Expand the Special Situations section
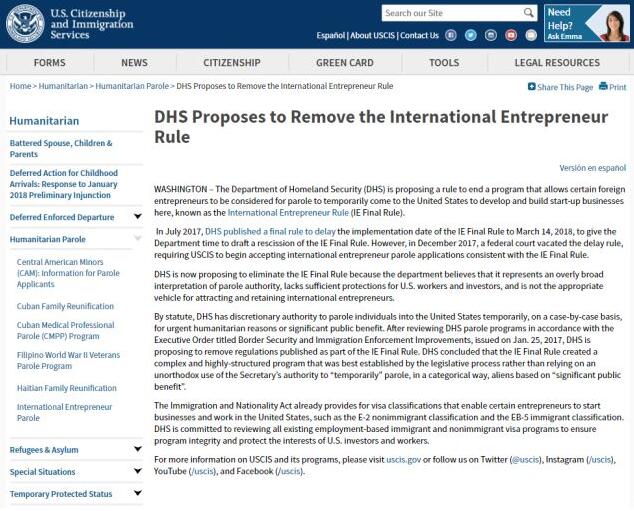634x511 pixels. click(137, 471)
